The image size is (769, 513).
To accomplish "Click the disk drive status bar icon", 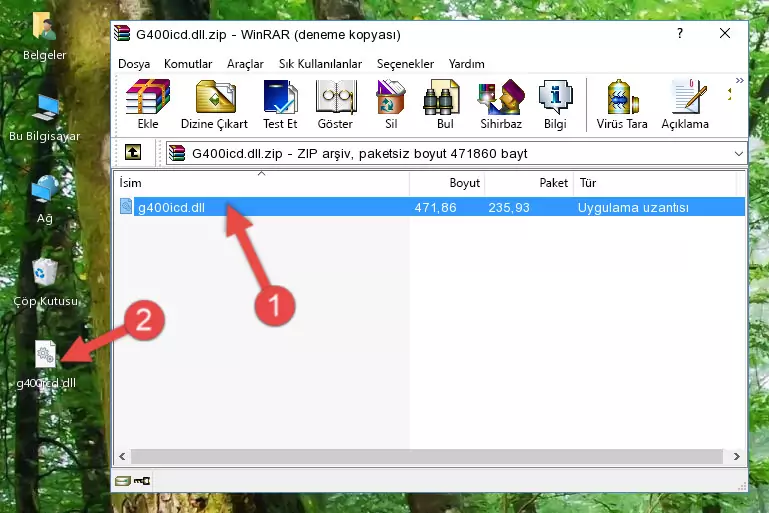I will [123, 481].
